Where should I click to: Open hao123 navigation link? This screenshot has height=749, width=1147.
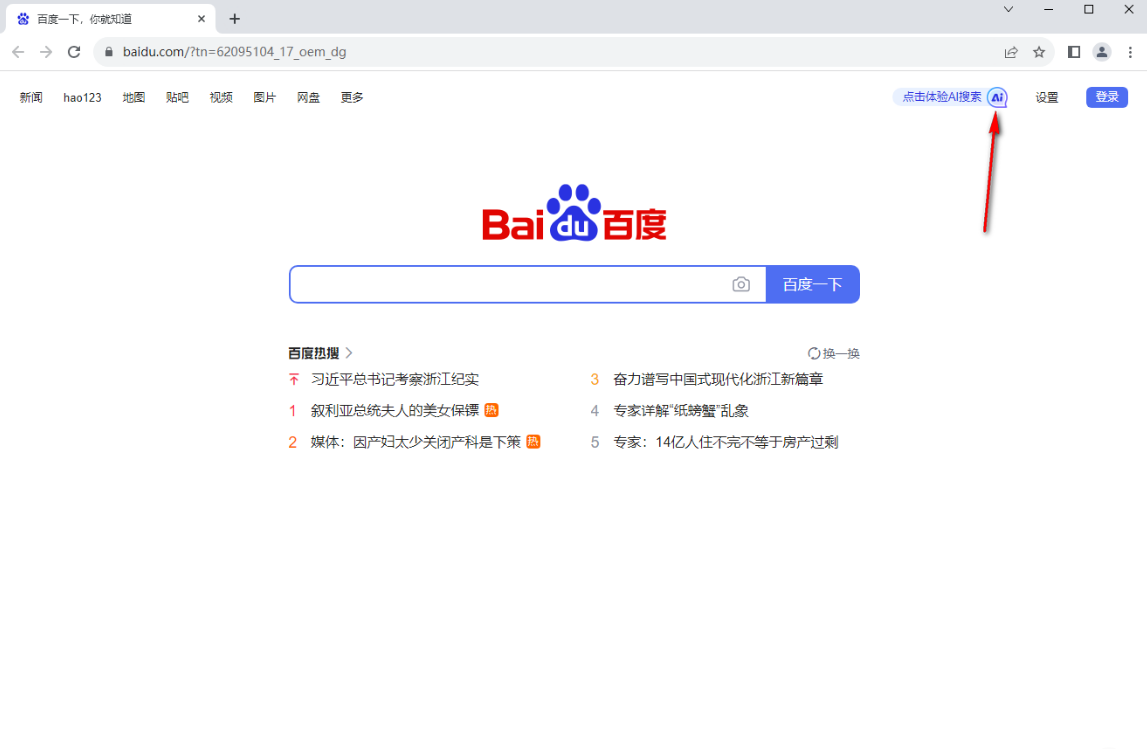(x=82, y=97)
